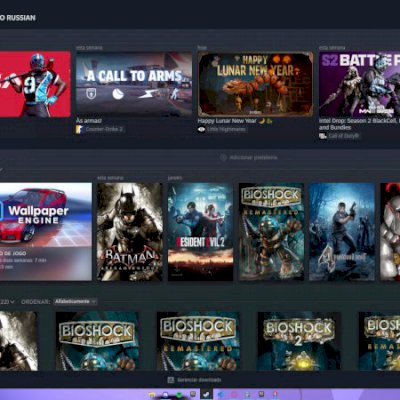This screenshot has width=400, height=400.
Task: Click the Little Nightmares eye icon
Action: 201,129
